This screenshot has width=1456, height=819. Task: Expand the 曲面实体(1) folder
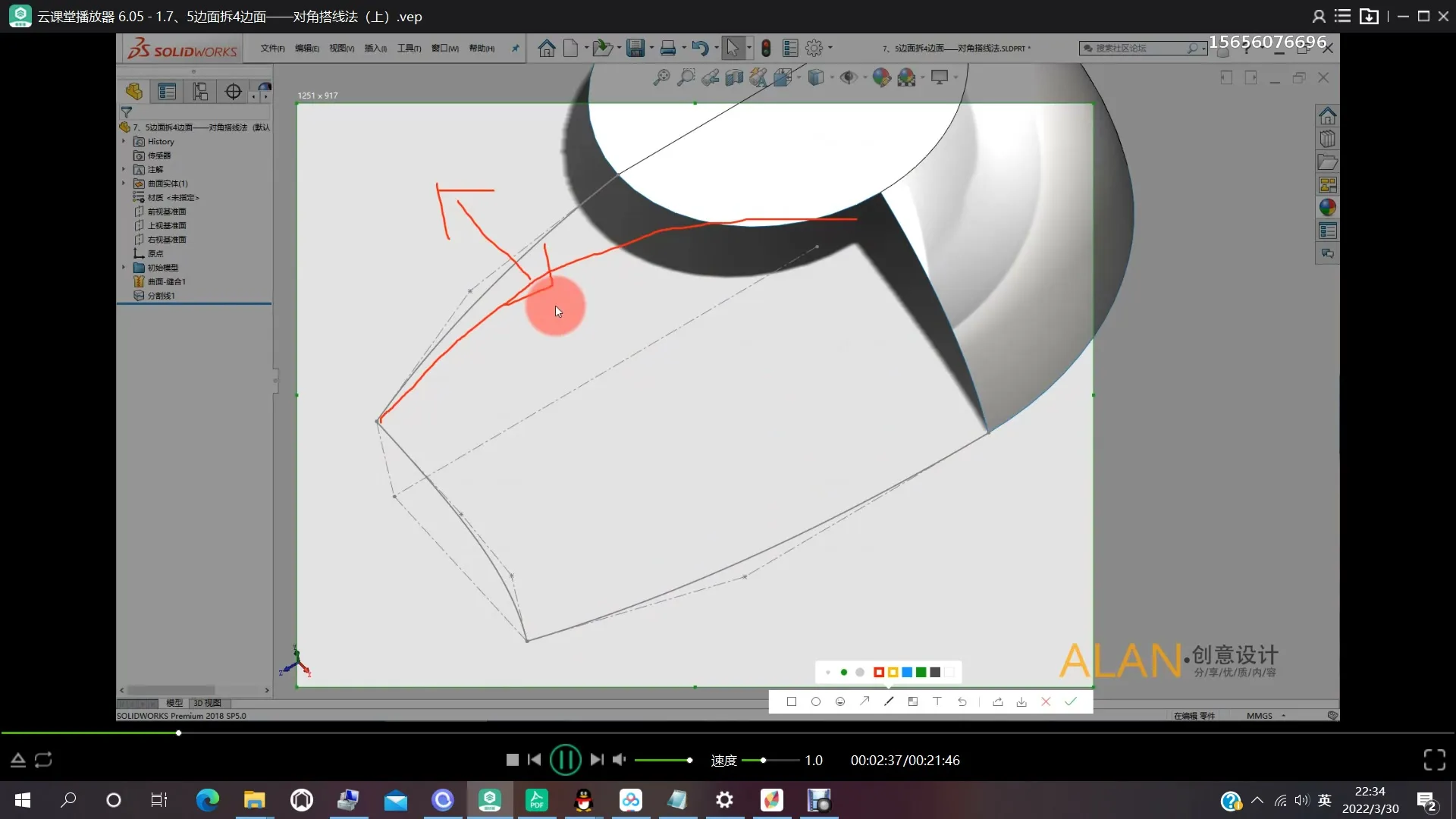(124, 184)
